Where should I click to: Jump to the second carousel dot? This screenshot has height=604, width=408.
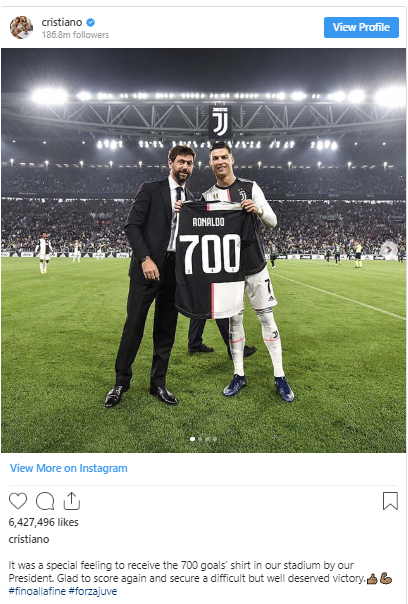200,439
